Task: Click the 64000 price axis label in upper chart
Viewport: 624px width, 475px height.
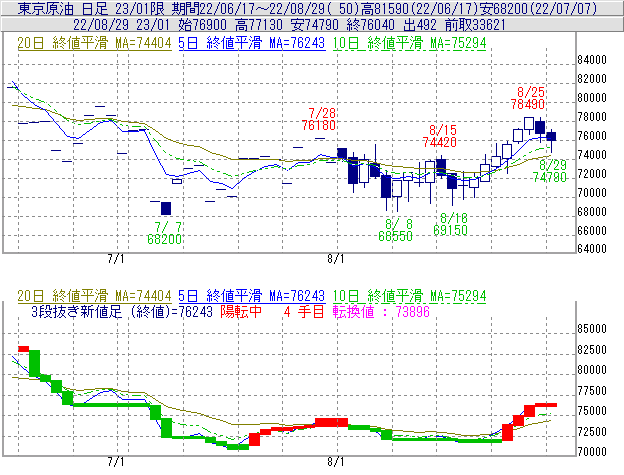Action: coord(592,249)
